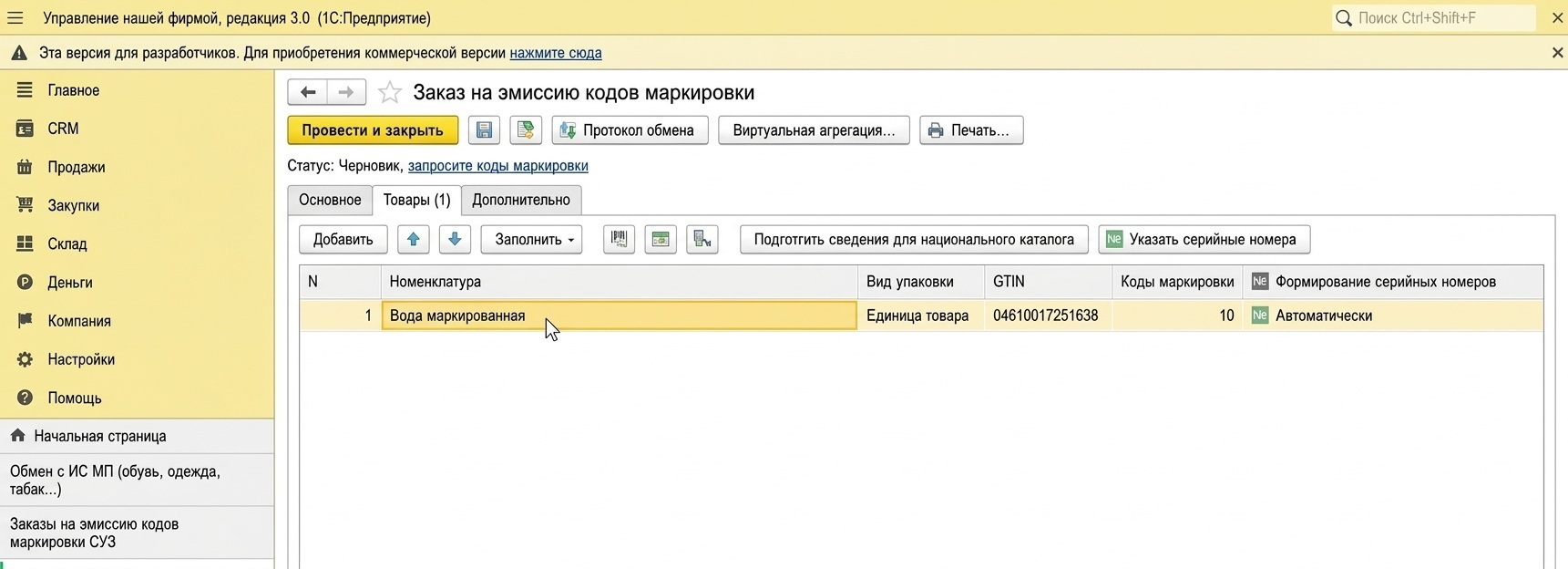Select the Вода маркированная cell
Screen dimensions: 1568x569
[x=620, y=316]
